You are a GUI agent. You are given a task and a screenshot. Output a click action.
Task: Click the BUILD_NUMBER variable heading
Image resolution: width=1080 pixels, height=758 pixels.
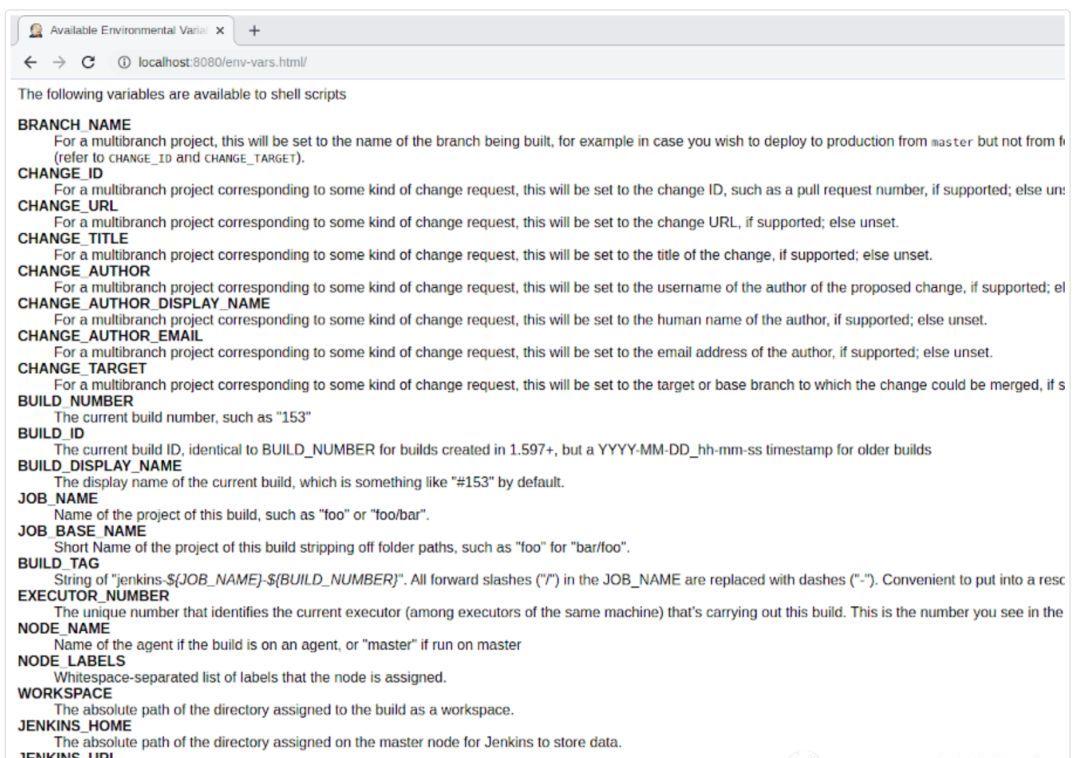[76, 401]
